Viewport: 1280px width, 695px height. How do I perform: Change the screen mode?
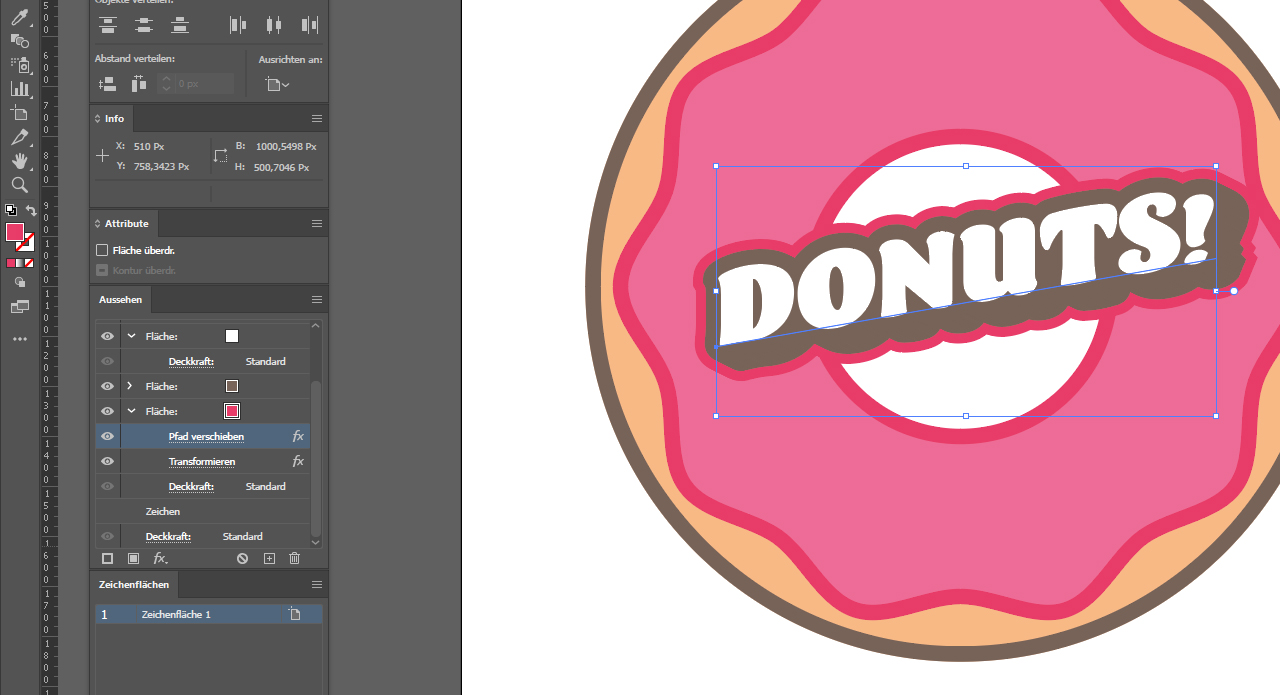coord(19,307)
